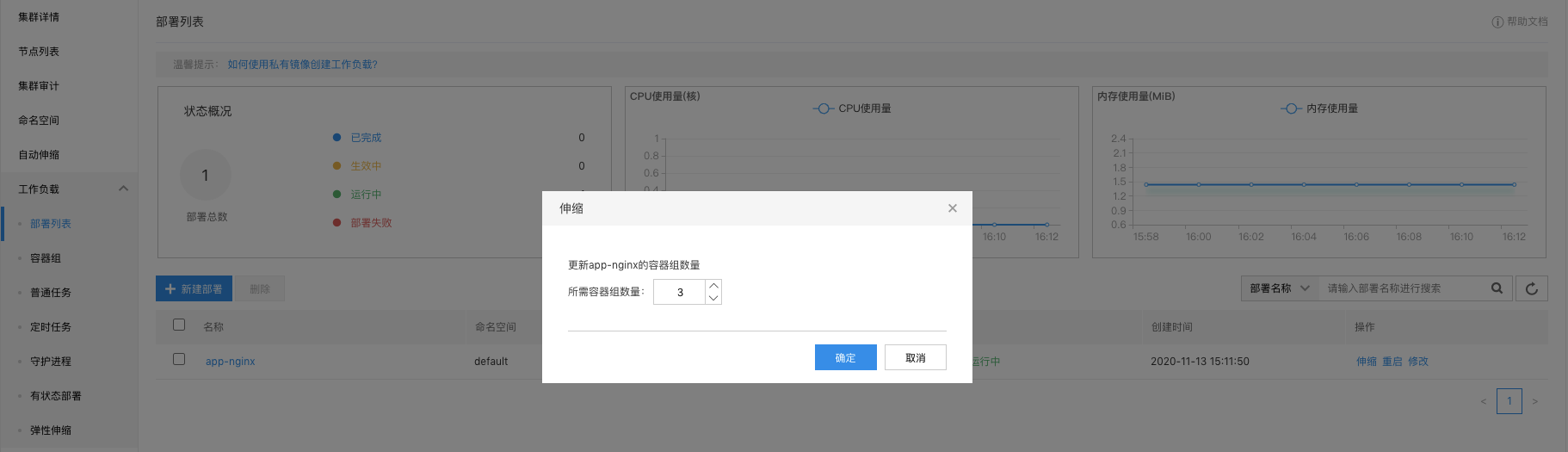The width and height of the screenshot is (1568, 452).
Task: Toggle the select-all checkbox in table header
Action: pos(179,325)
